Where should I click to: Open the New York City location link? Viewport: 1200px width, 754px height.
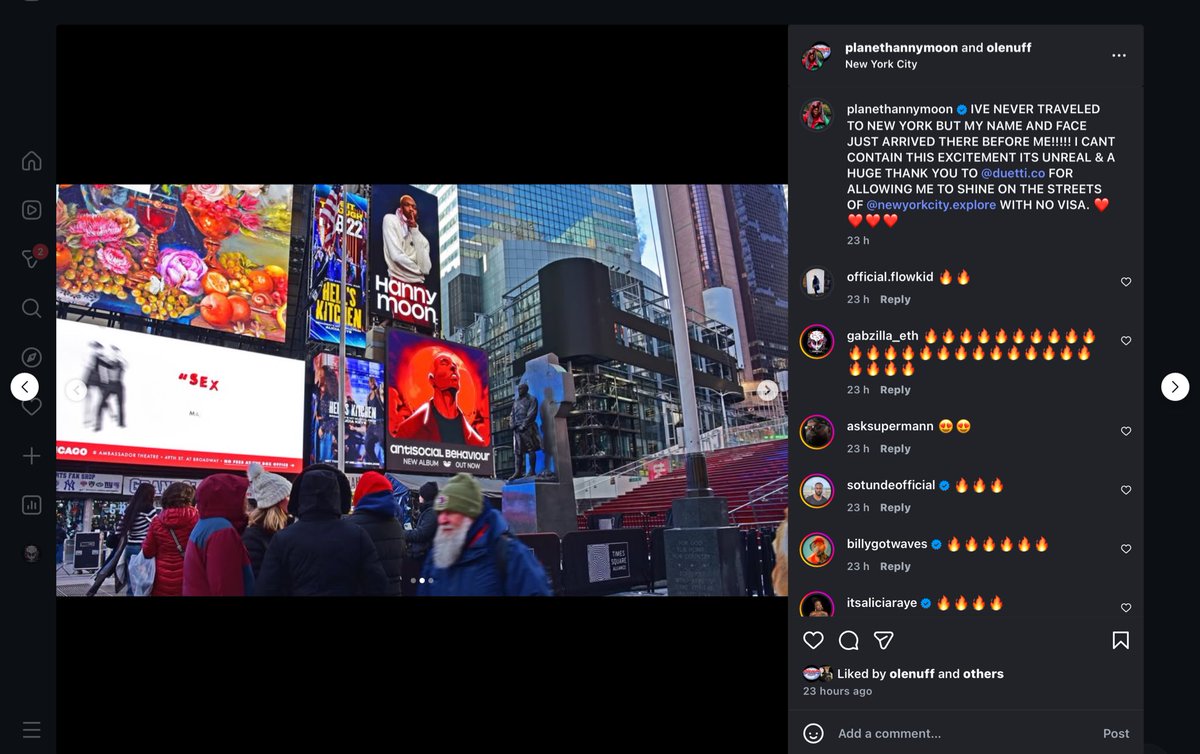pyautogui.click(x=881, y=64)
